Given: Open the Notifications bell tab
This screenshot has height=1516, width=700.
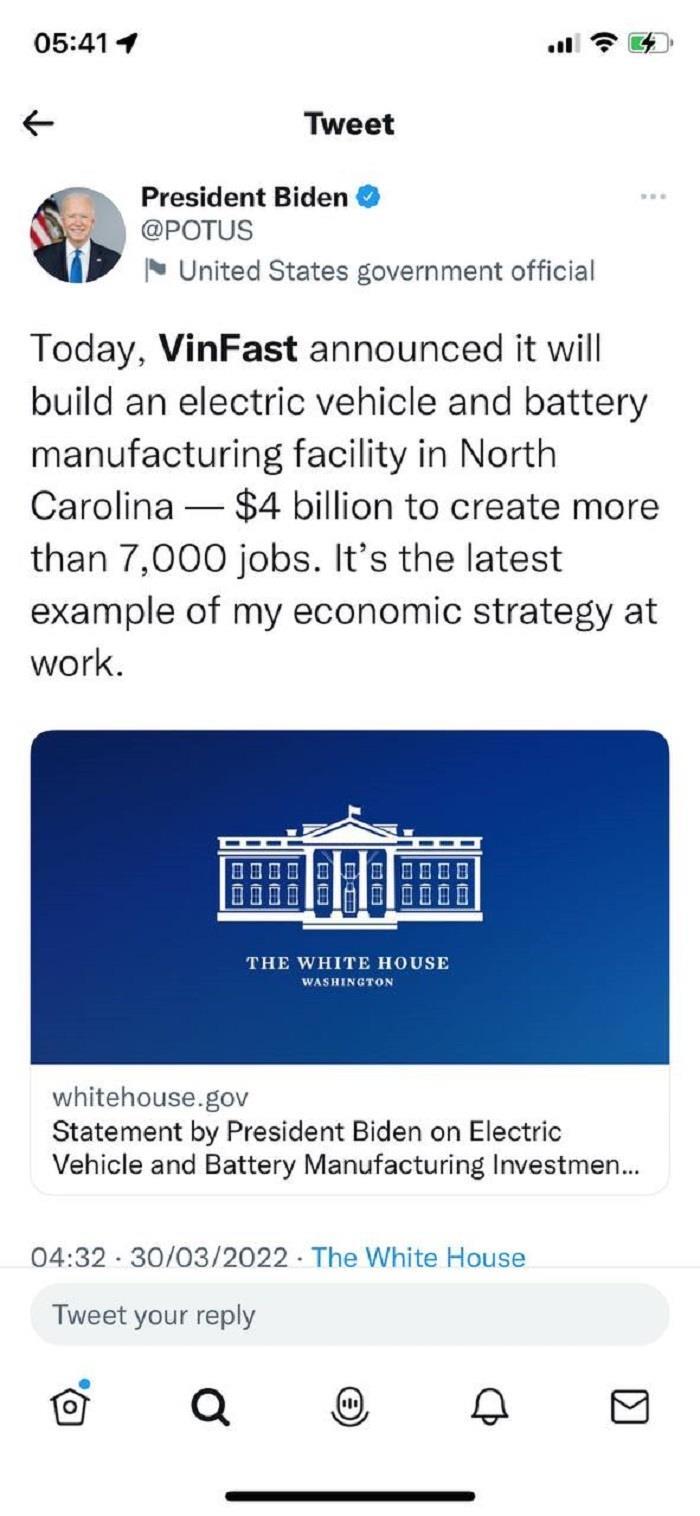Looking at the screenshot, I should 490,1407.
